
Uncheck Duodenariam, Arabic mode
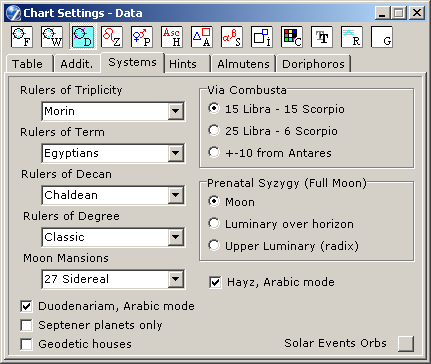click(x=26, y=306)
